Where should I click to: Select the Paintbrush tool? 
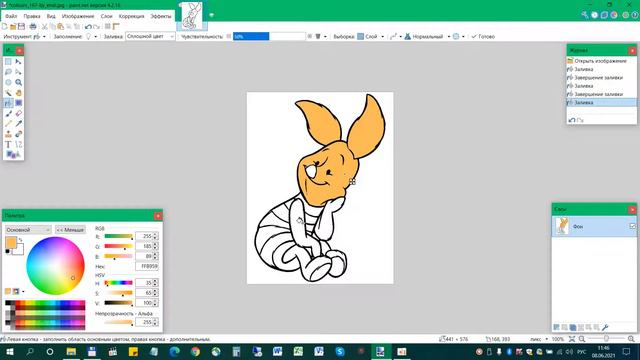click(x=8, y=113)
